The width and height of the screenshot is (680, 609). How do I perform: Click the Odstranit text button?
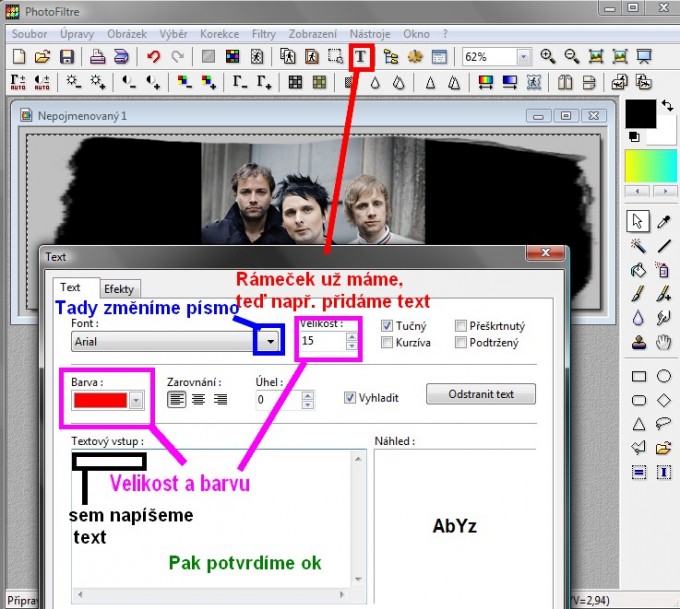(481, 394)
